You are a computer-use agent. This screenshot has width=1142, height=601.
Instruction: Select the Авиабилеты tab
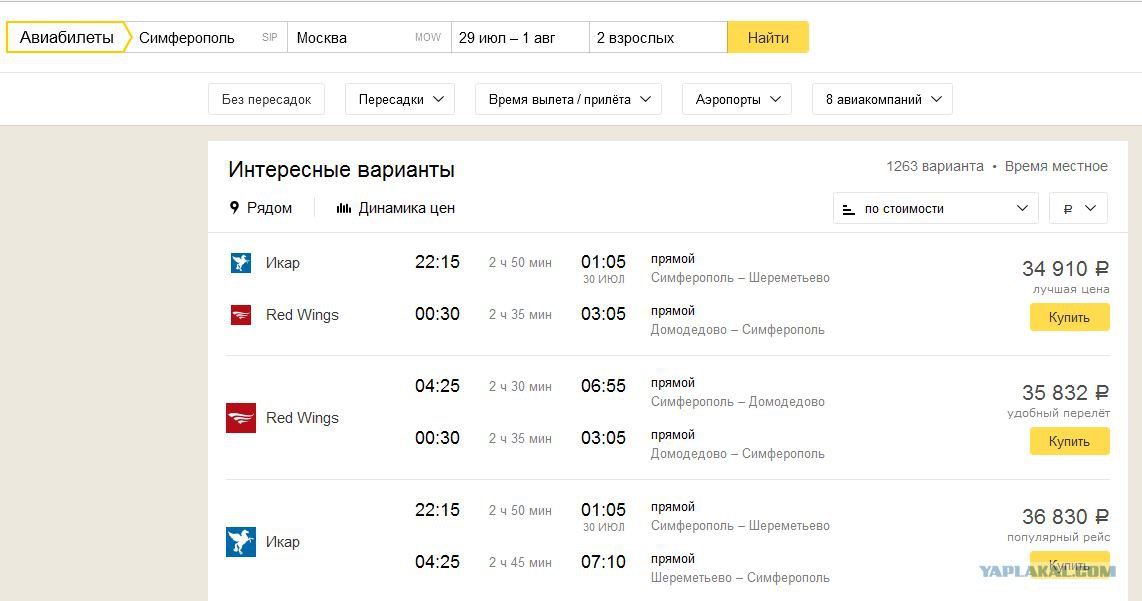pos(67,37)
